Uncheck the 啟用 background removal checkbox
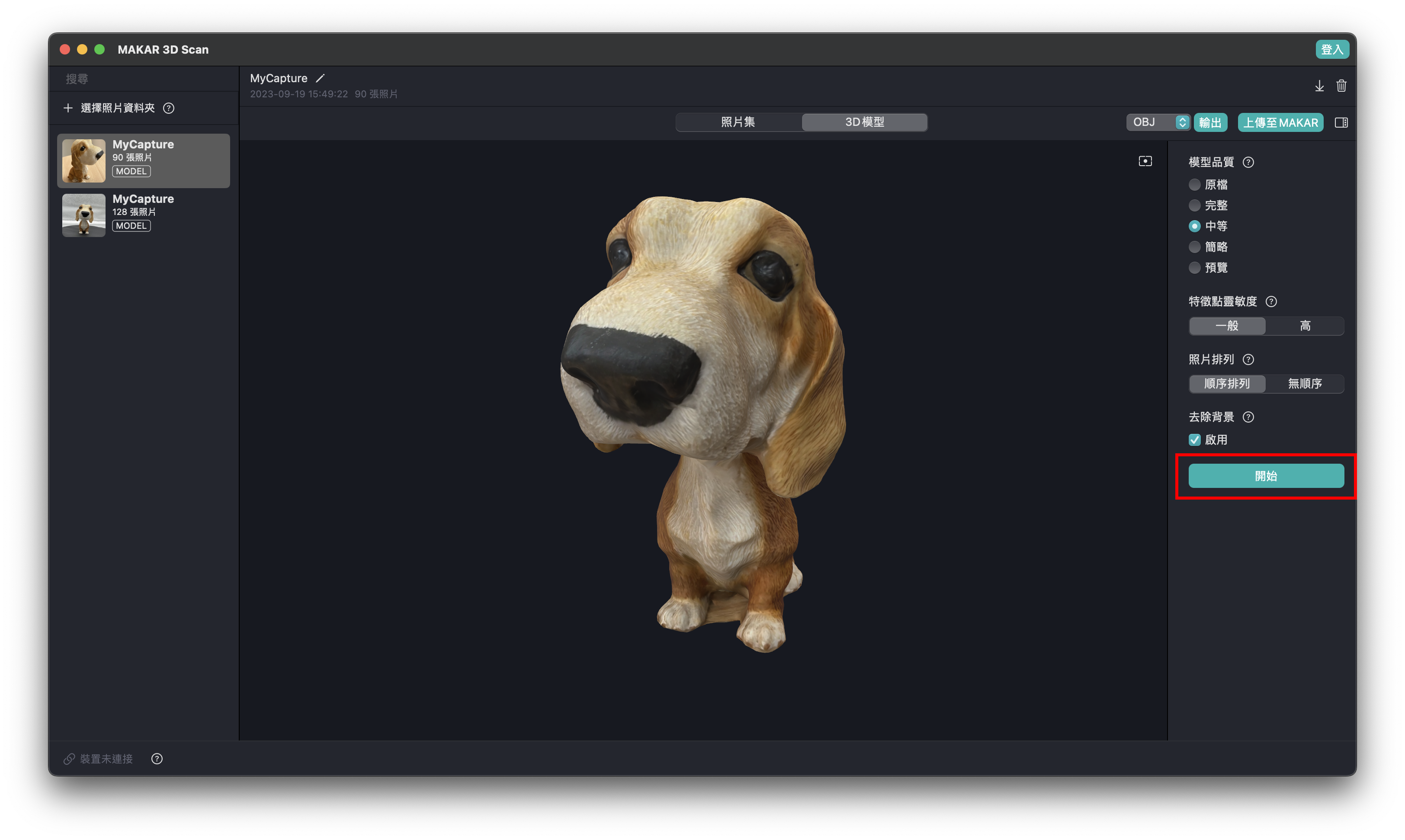1405x840 pixels. point(1194,440)
